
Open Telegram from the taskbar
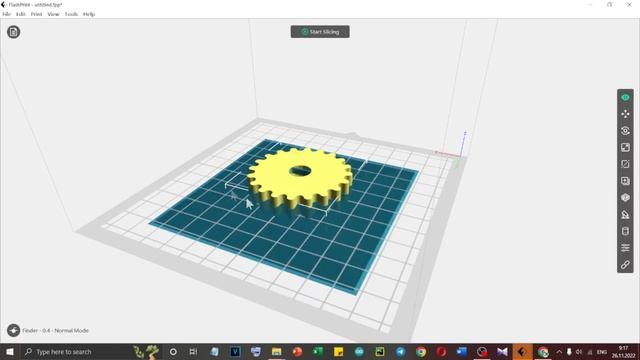click(x=400, y=352)
